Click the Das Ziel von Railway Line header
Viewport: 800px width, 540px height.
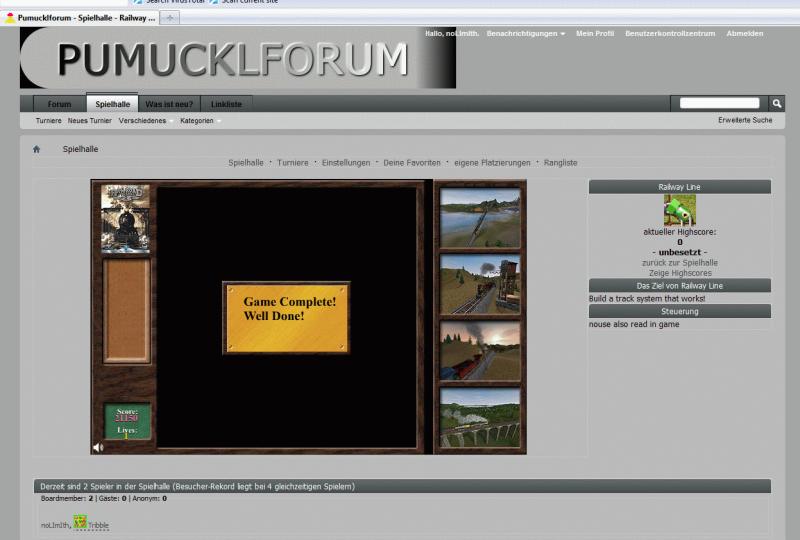[x=680, y=285]
